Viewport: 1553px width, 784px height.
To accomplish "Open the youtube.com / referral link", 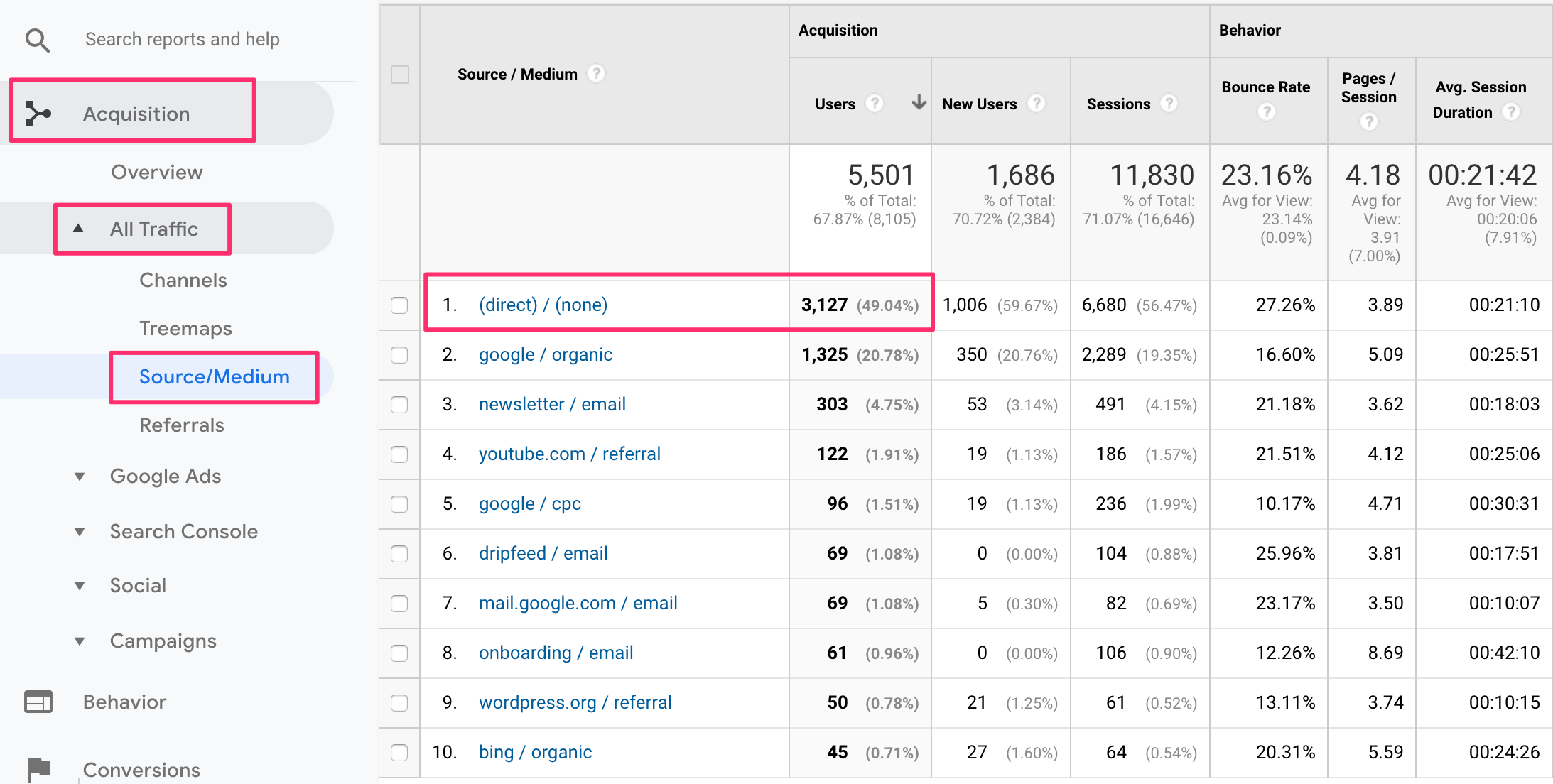I will pos(569,454).
